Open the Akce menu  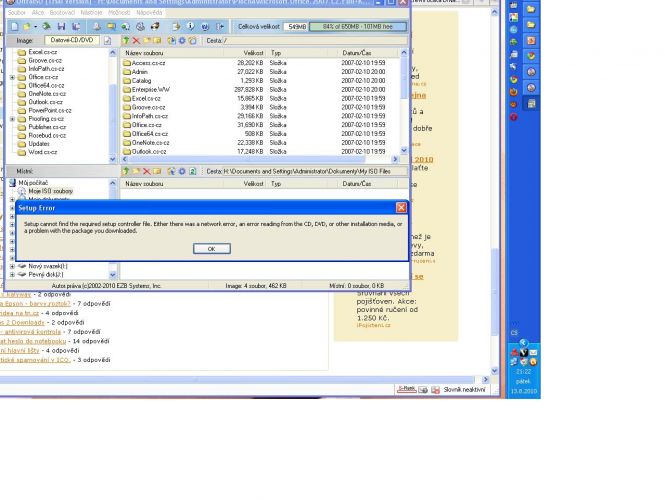(x=38, y=13)
